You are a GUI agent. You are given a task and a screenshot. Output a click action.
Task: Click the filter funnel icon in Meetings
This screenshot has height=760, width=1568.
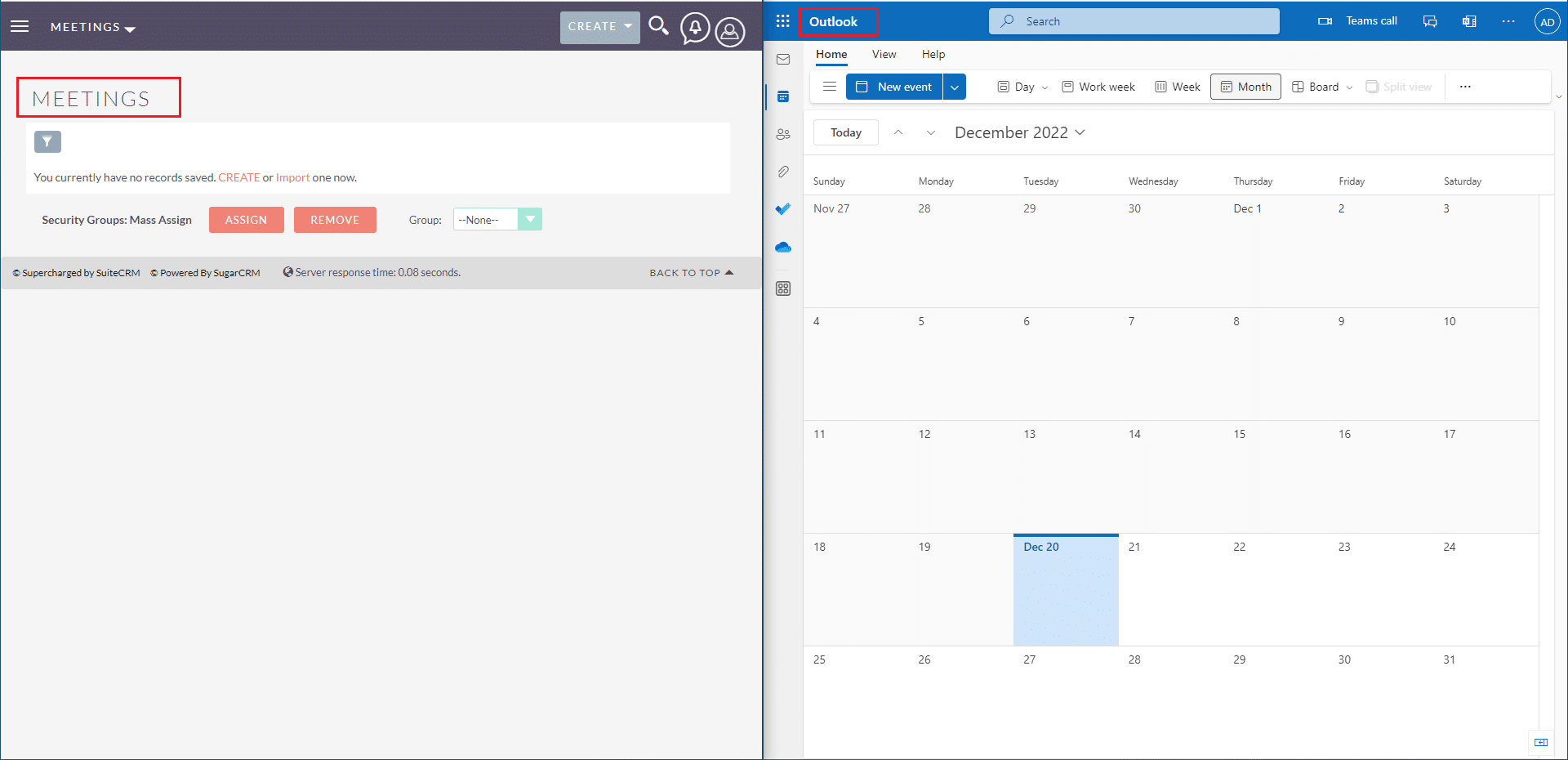pyautogui.click(x=47, y=141)
